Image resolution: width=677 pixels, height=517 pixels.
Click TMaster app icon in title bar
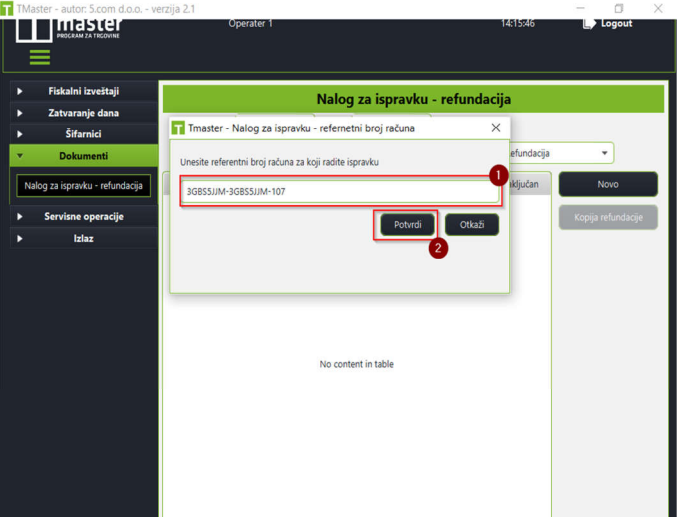click(x=6, y=9)
